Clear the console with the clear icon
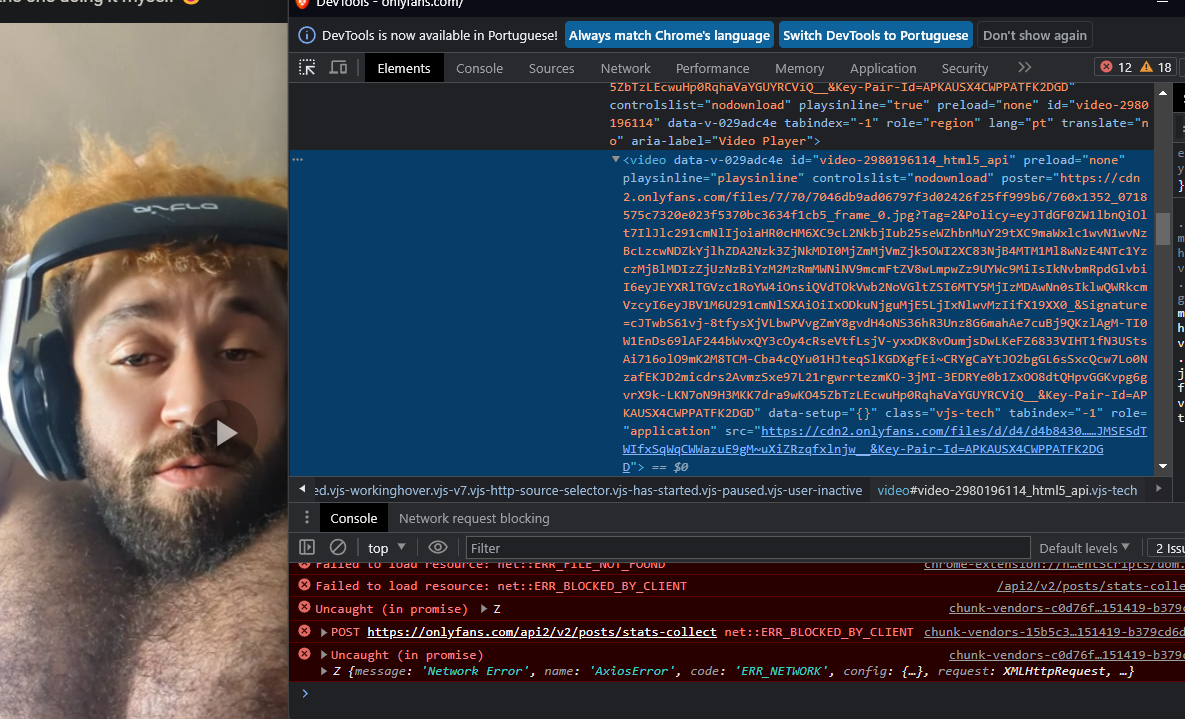Image resolution: width=1185 pixels, height=719 pixels. (338, 548)
